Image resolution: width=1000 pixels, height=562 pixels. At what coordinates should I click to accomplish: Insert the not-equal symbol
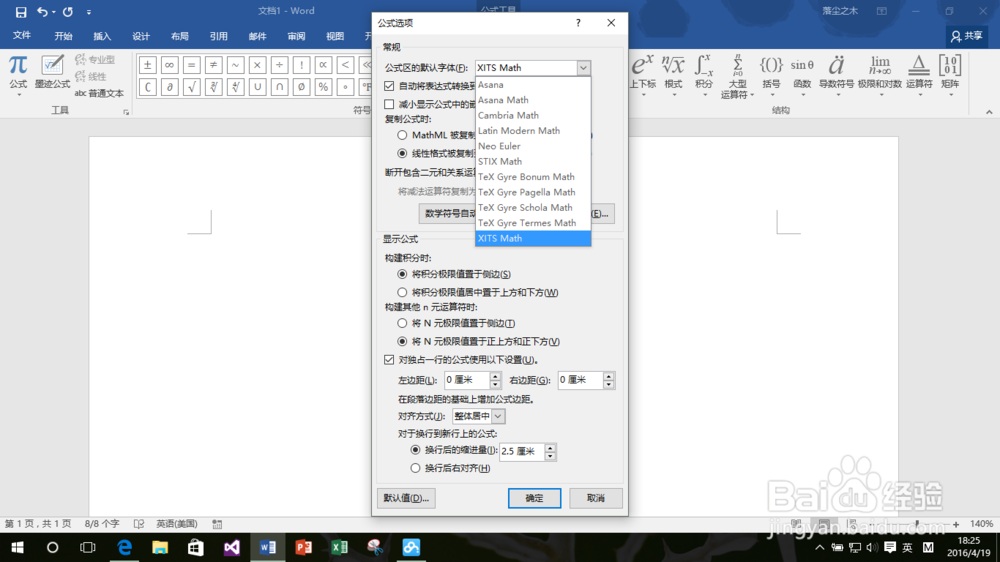(x=214, y=65)
